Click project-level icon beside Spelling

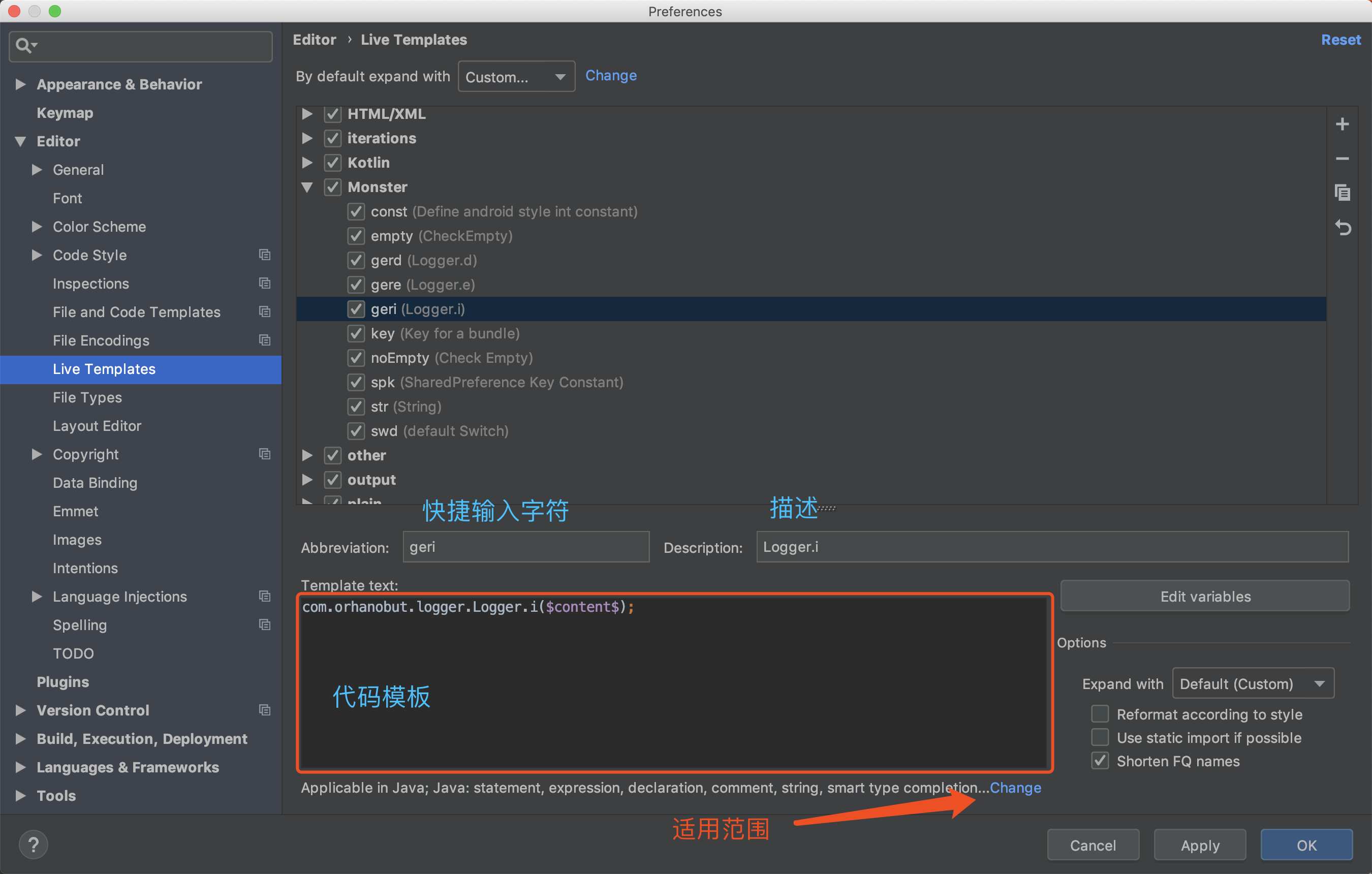pyautogui.click(x=264, y=625)
